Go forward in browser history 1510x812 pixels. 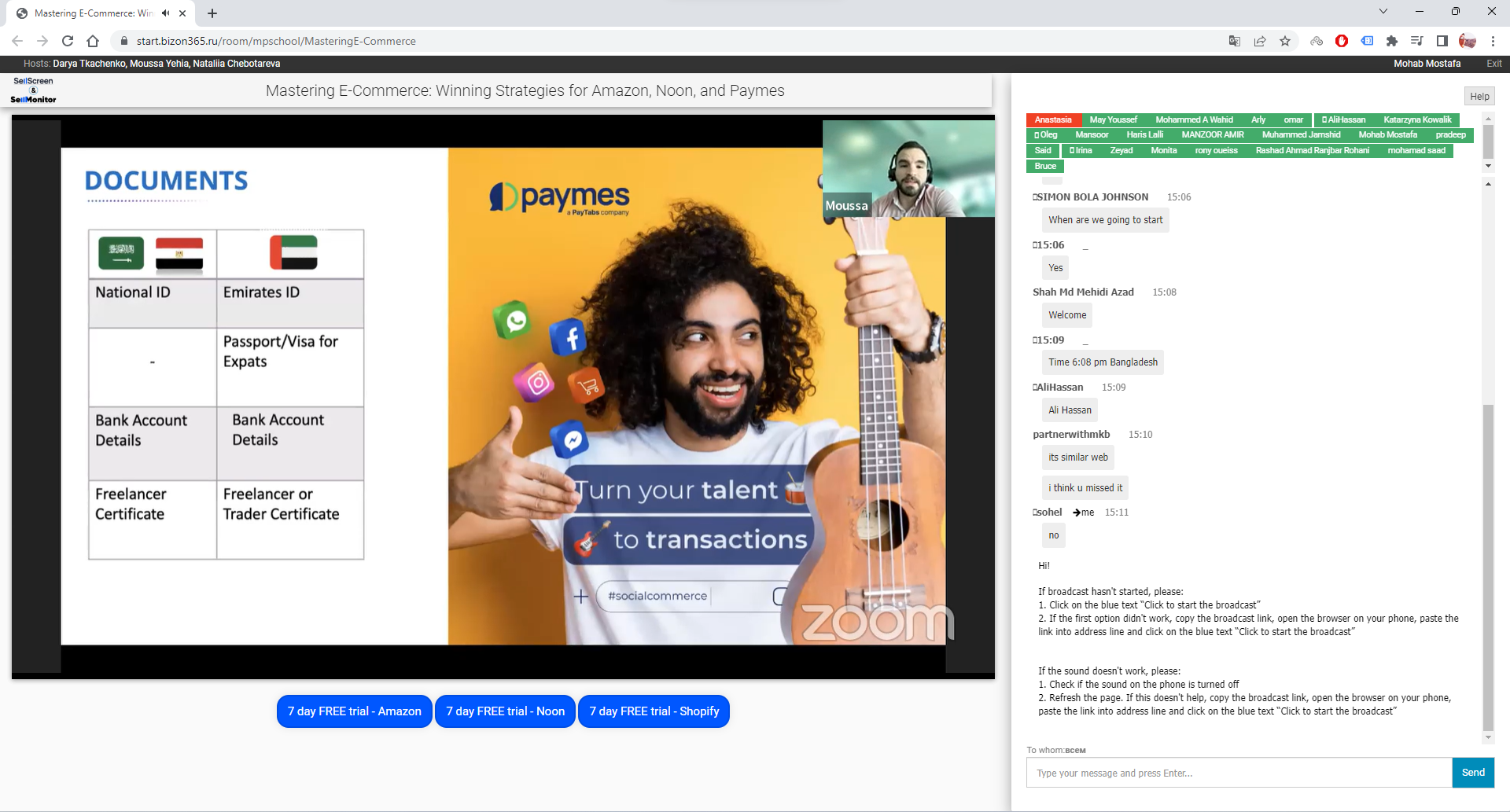pyautogui.click(x=42, y=41)
